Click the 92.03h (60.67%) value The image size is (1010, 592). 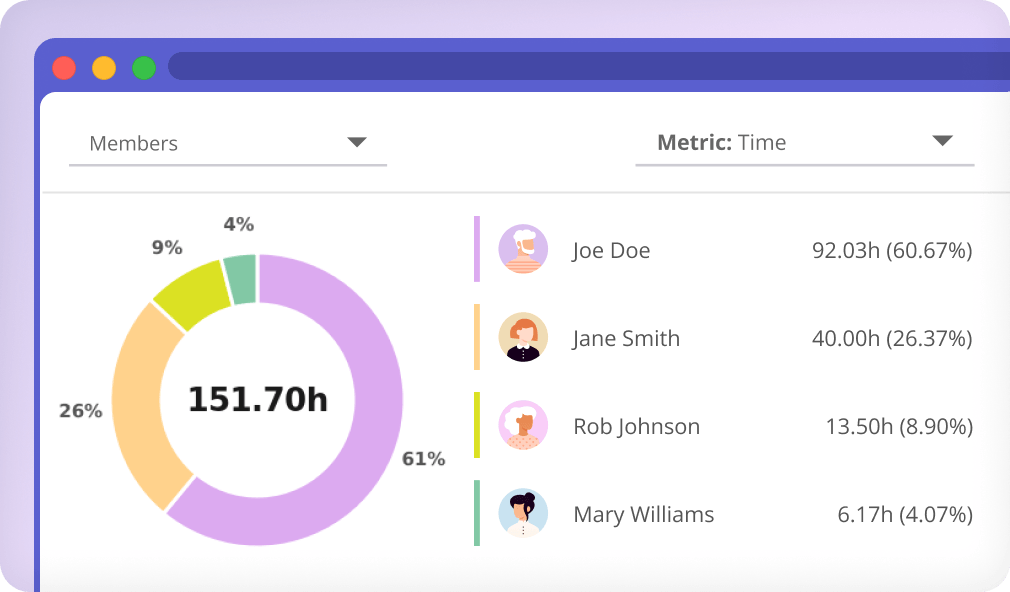pyautogui.click(x=892, y=250)
